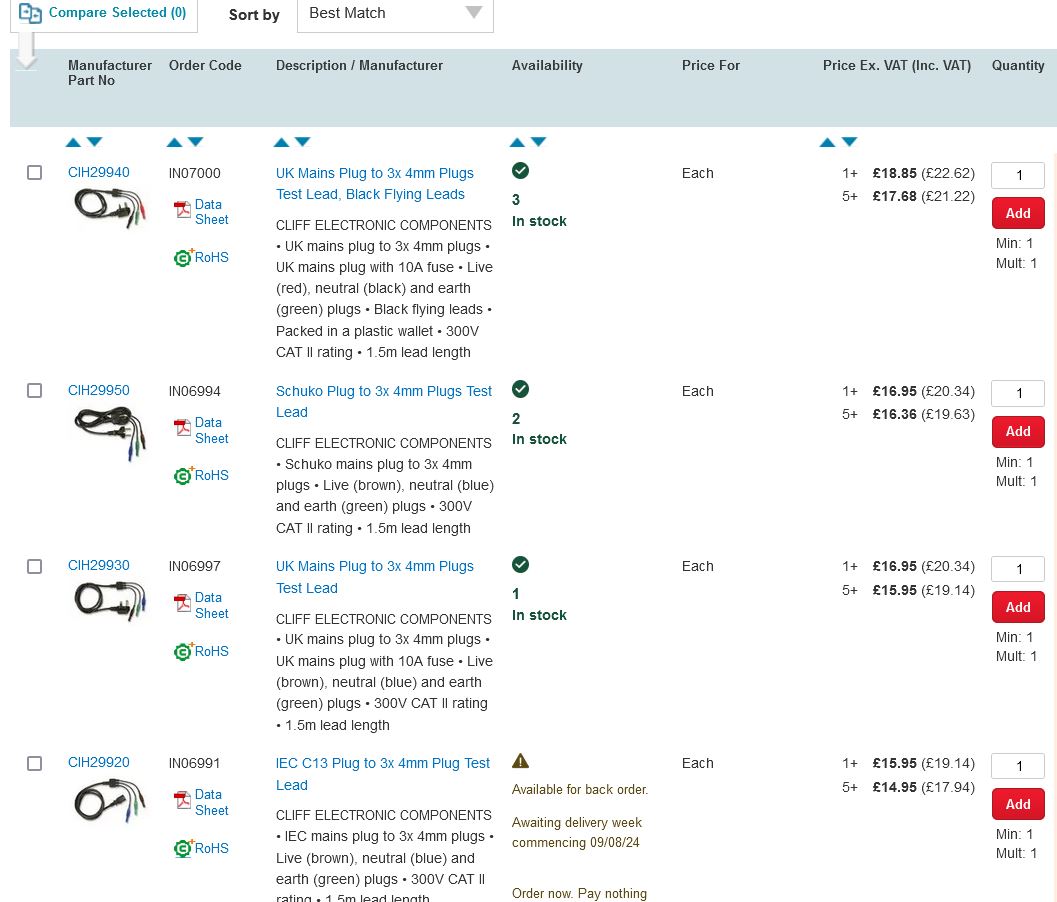Open part link CIH29940
The height and width of the screenshot is (902, 1057).
tap(98, 173)
